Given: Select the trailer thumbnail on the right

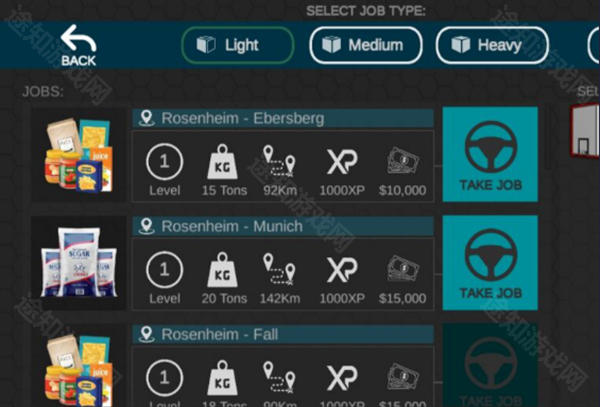Looking at the screenshot, I should (x=585, y=130).
